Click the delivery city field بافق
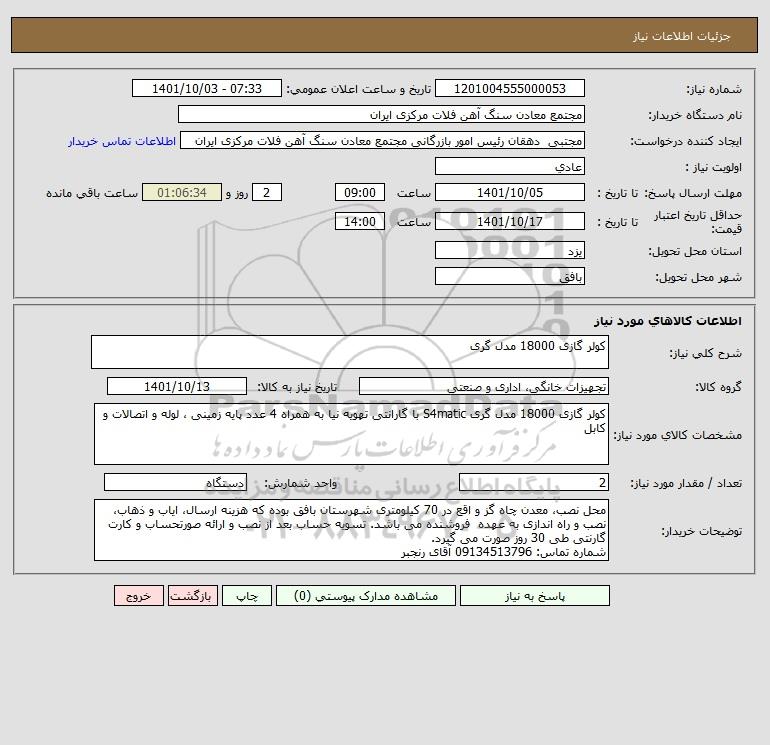The width and height of the screenshot is (770, 745). (510, 276)
